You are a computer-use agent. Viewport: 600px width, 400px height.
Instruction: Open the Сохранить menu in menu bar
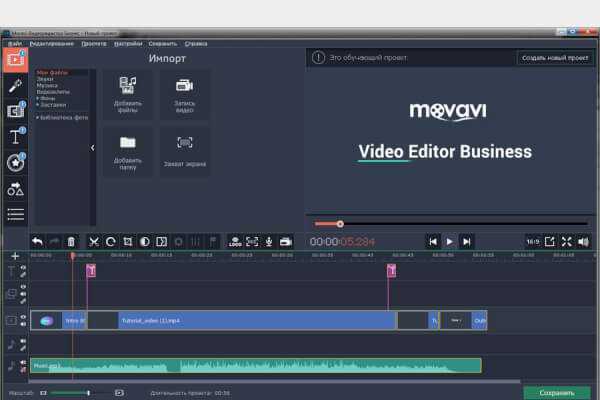click(x=163, y=44)
